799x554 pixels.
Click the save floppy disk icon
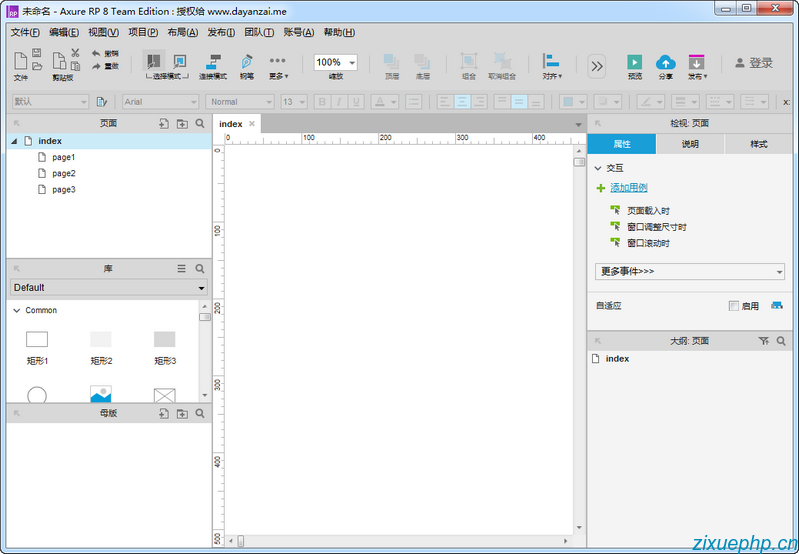(37, 52)
